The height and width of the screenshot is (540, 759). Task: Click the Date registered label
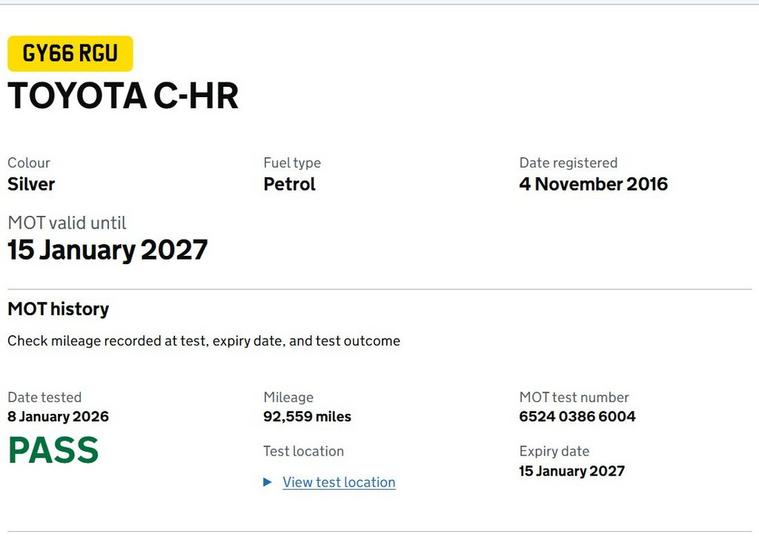(568, 163)
